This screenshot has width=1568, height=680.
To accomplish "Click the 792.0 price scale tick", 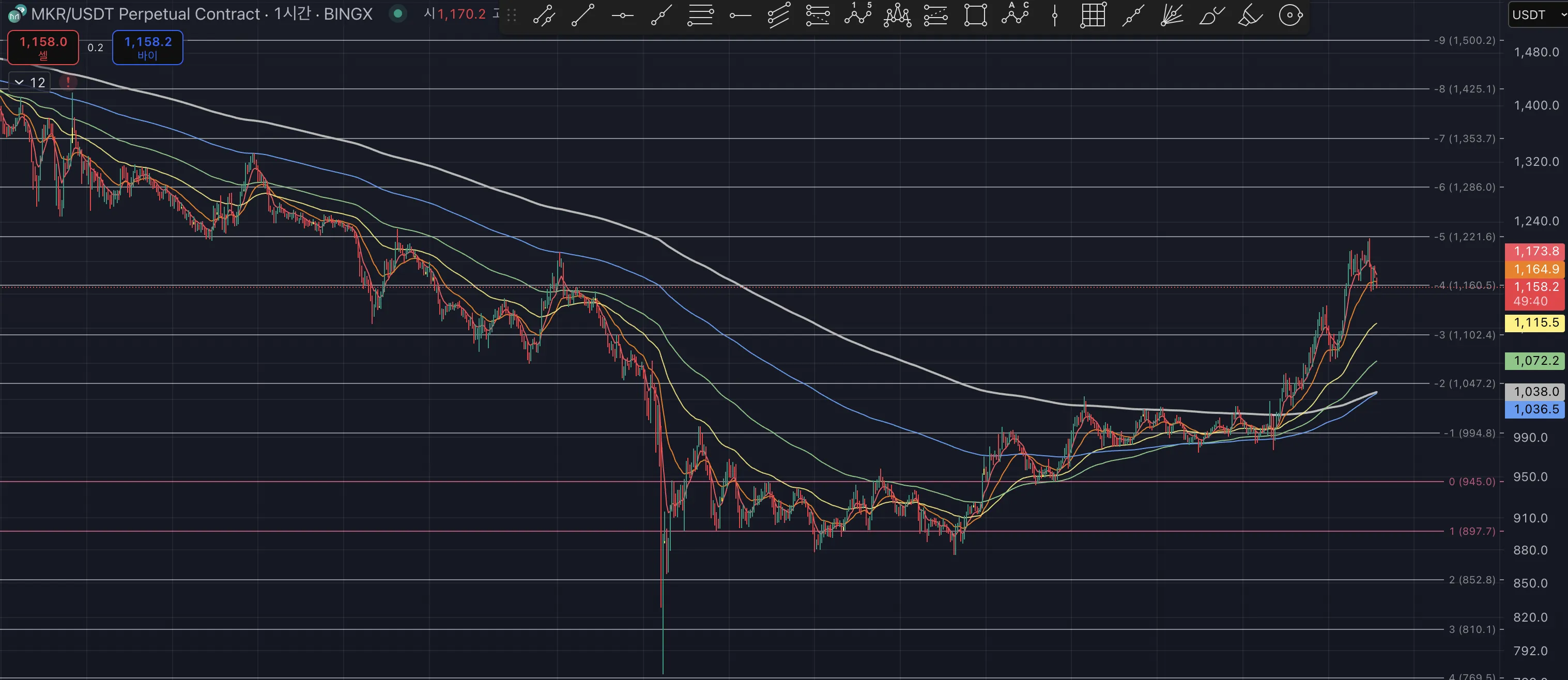I will click(1530, 651).
